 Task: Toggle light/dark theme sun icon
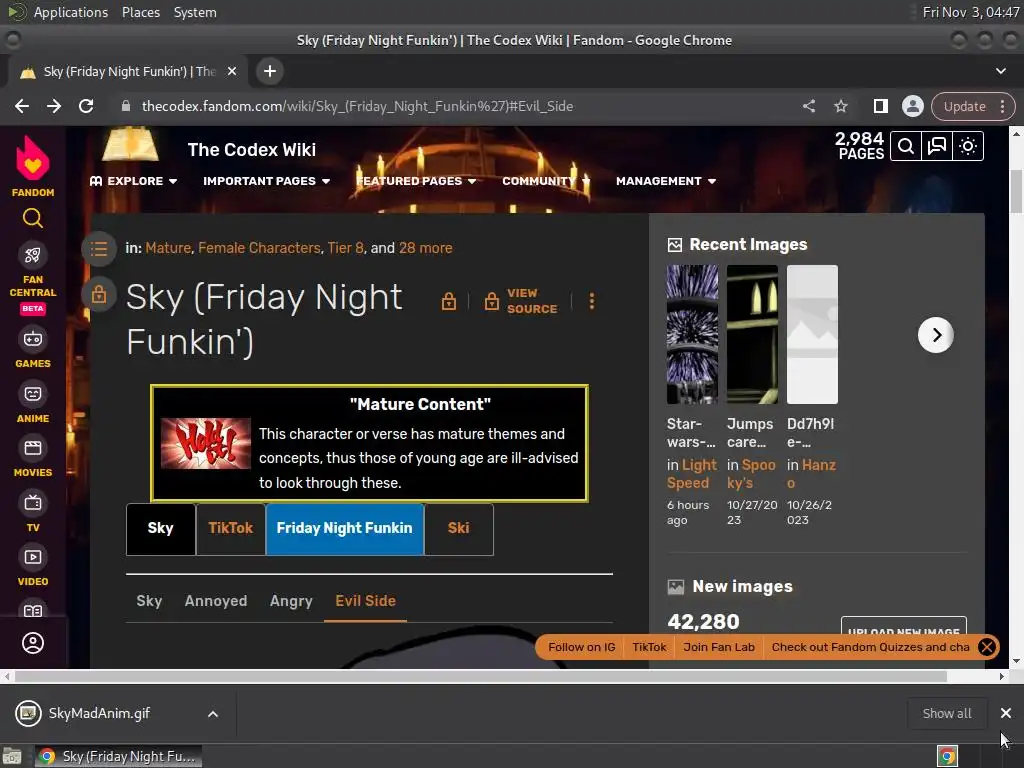pos(968,146)
